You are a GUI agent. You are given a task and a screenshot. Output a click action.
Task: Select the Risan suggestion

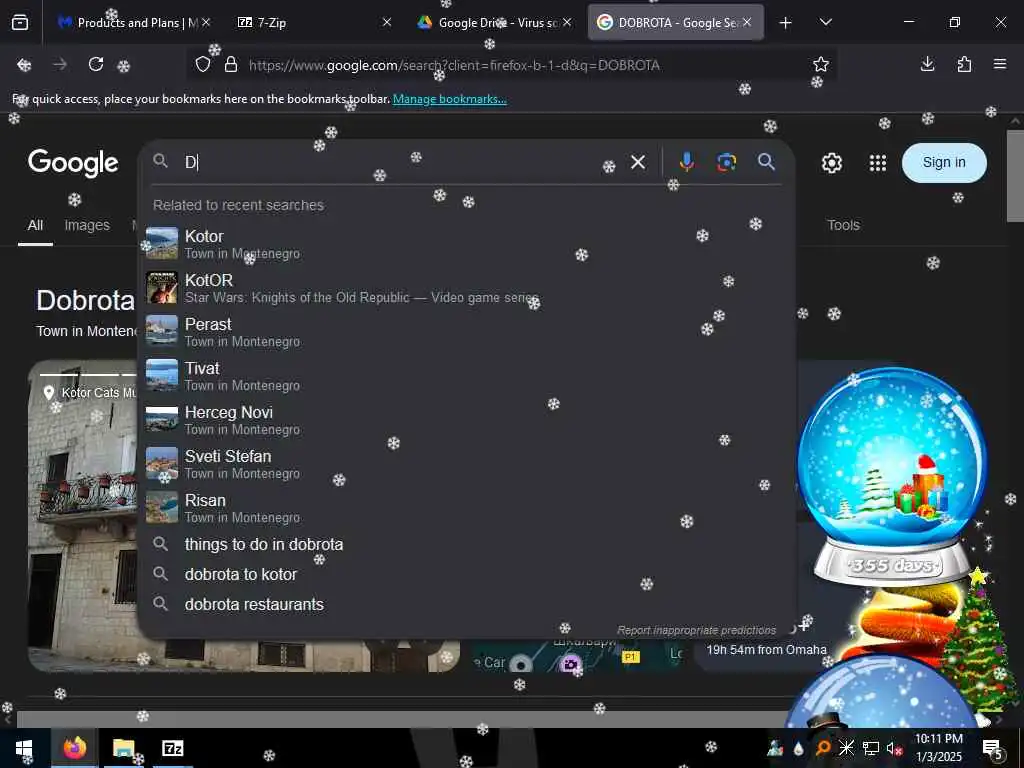click(466, 508)
